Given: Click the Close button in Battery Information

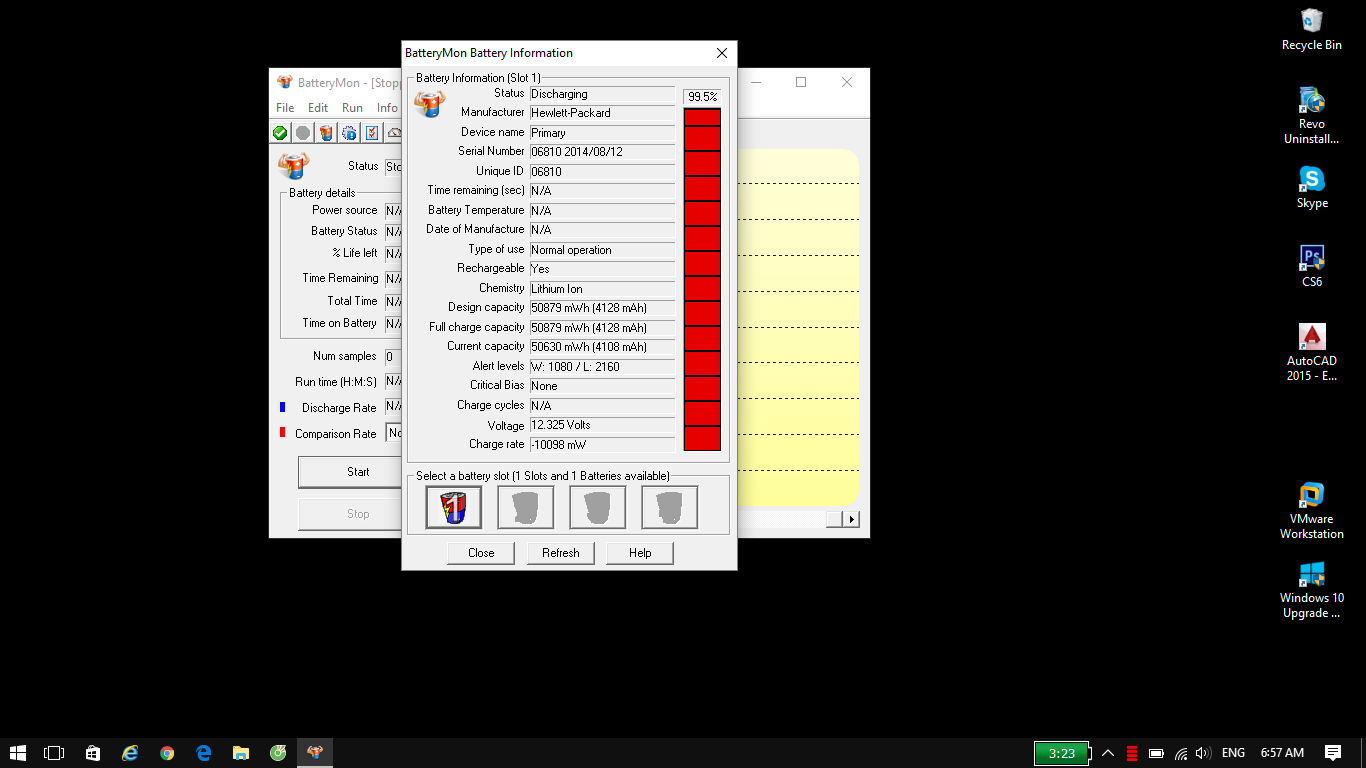Looking at the screenshot, I should [x=481, y=553].
